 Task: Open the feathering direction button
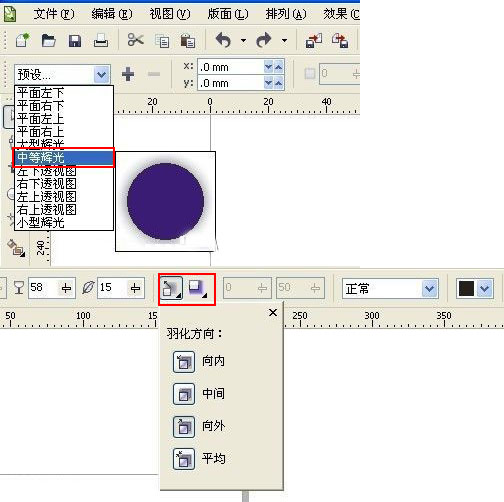coord(171,288)
